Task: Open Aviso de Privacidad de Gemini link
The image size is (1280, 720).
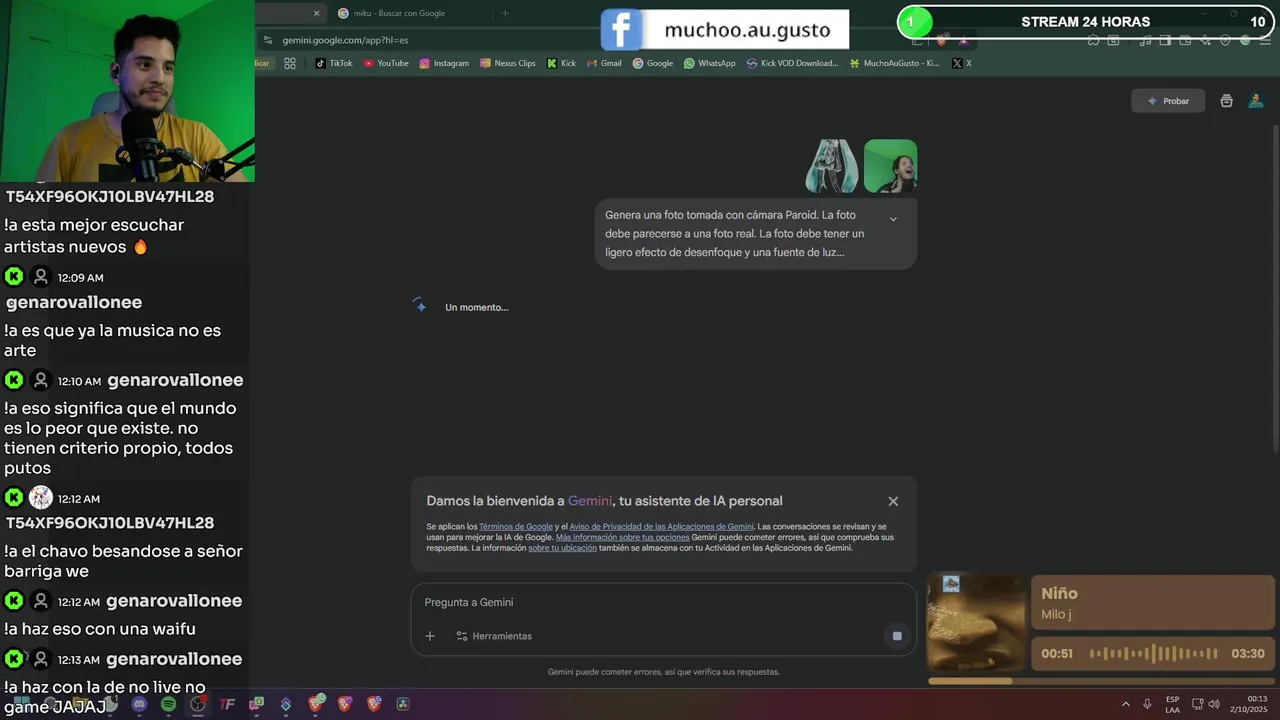Action: pyautogui.click(x=661, y=526)
